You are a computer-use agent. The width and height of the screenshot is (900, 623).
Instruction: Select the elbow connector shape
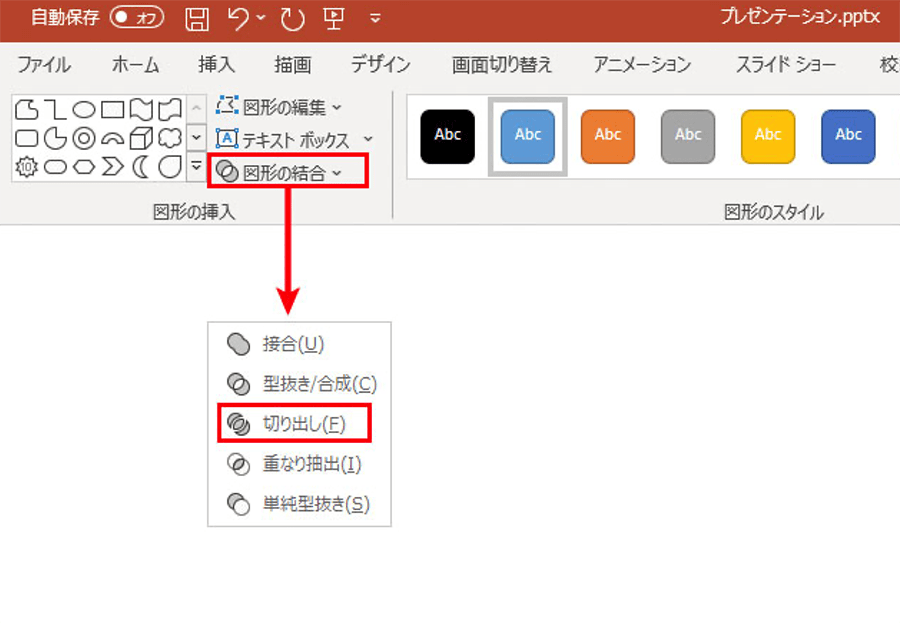[x=55, y=109]
